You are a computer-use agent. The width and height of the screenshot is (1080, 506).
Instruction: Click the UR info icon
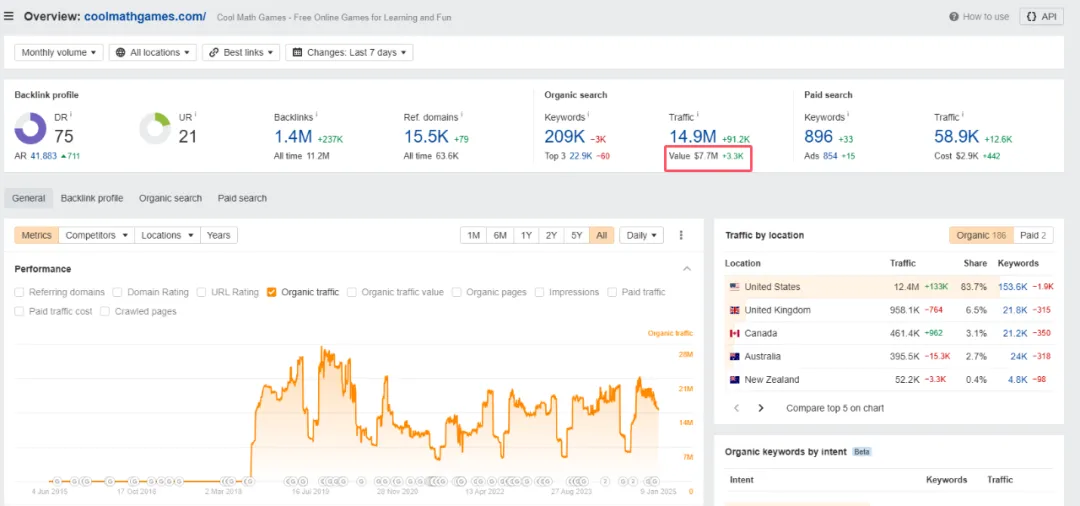195,116
